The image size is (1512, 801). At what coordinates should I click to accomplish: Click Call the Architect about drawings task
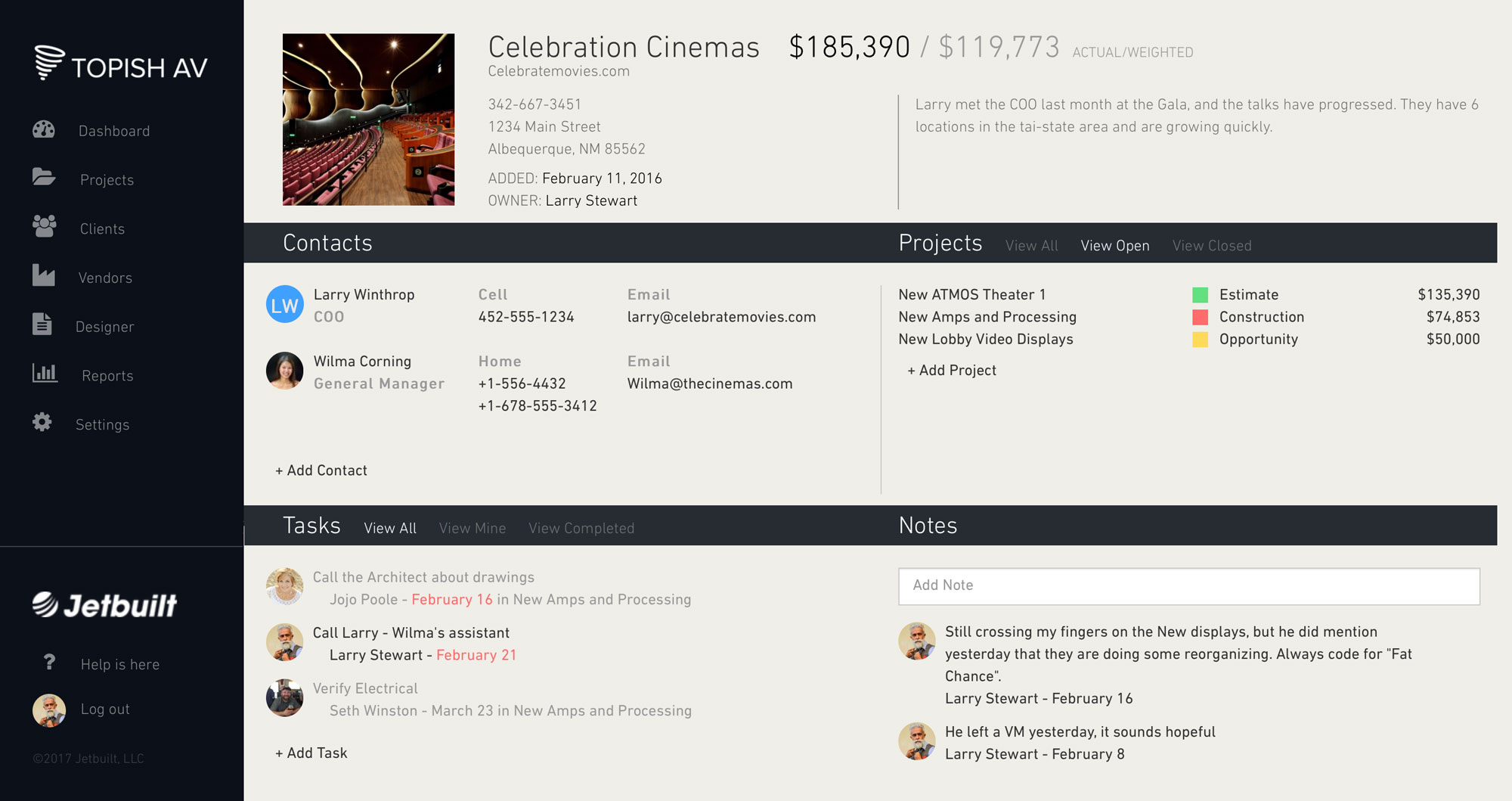(423, 577)
